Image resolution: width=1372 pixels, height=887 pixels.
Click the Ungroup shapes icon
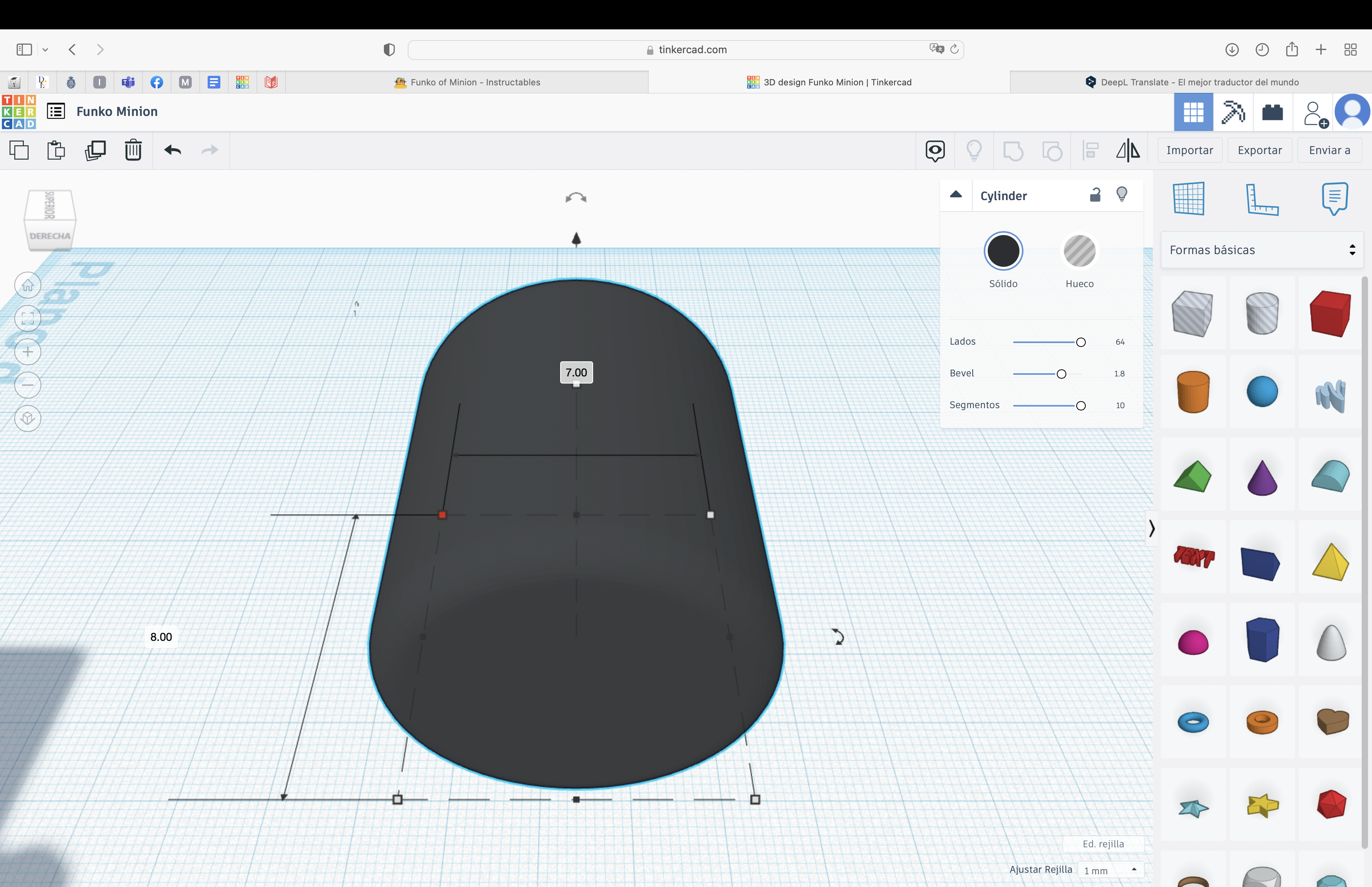click(1052, 151)
